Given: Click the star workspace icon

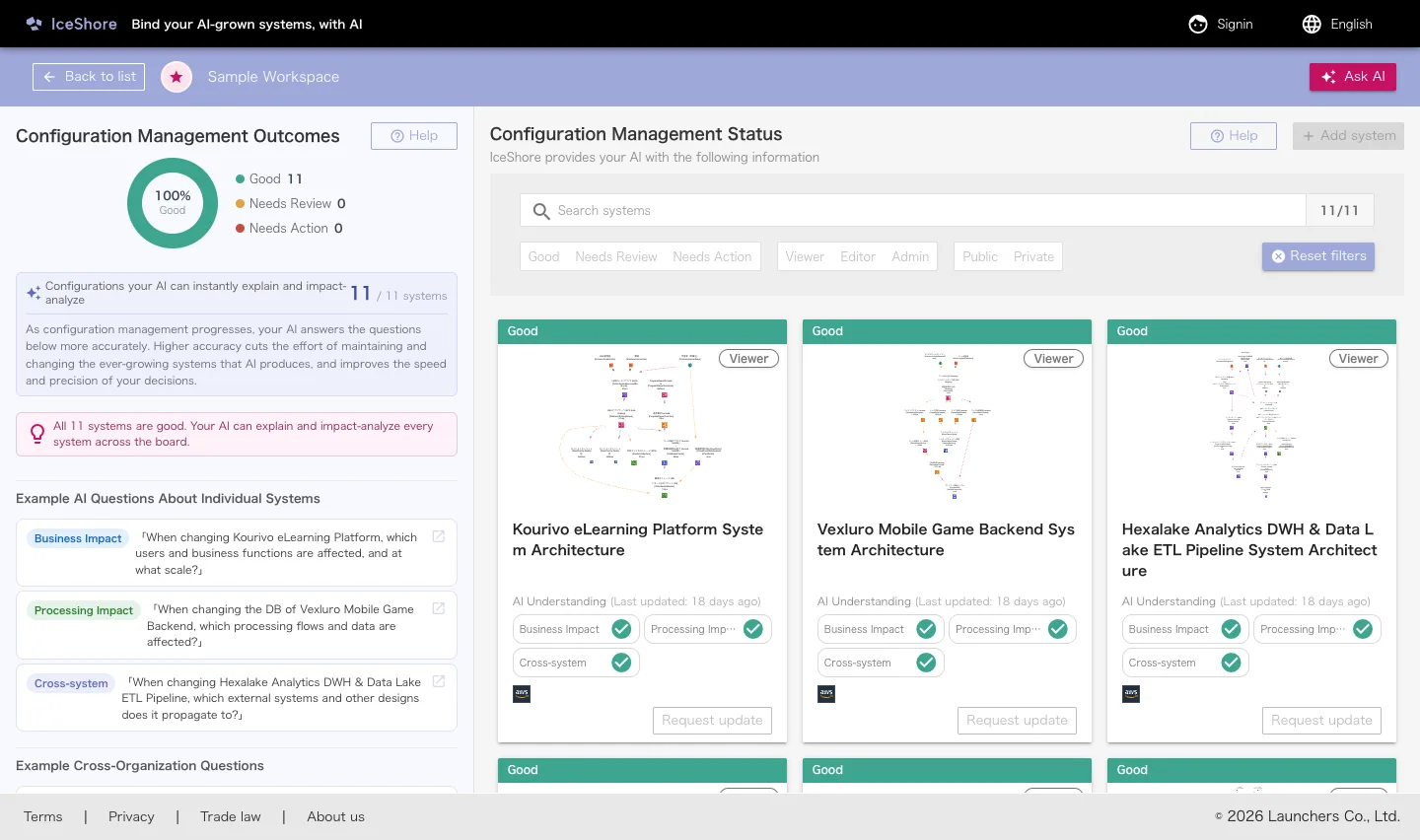Looking at the screenshot, I should pyautogui.click(x=177, y=77).
